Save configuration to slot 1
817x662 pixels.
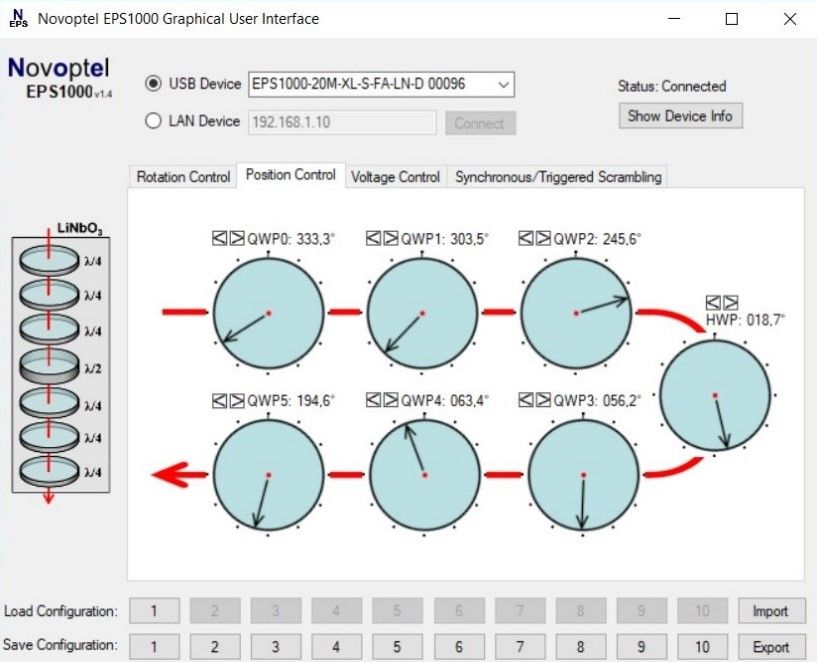[154, 646]
